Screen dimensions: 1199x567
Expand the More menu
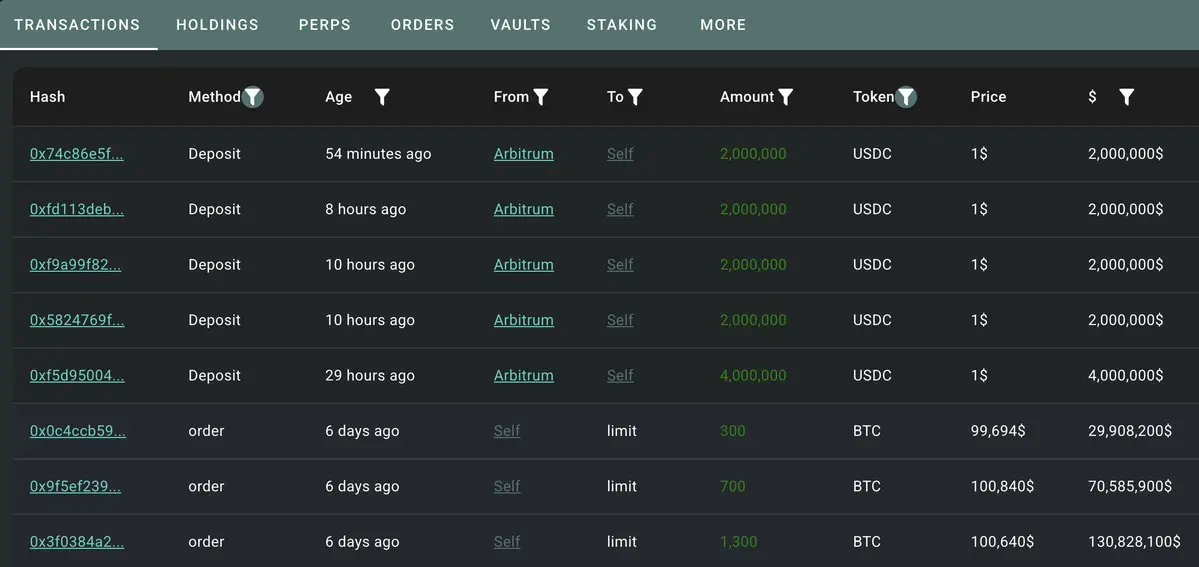tap(723, 24)
